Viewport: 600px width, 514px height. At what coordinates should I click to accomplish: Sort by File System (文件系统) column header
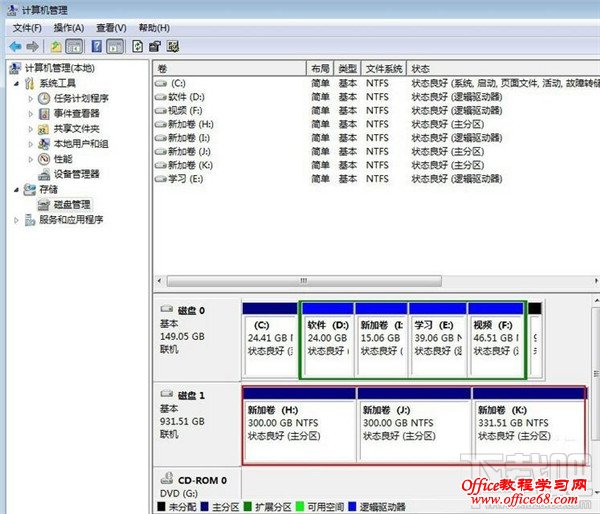(x=384, y=69)
